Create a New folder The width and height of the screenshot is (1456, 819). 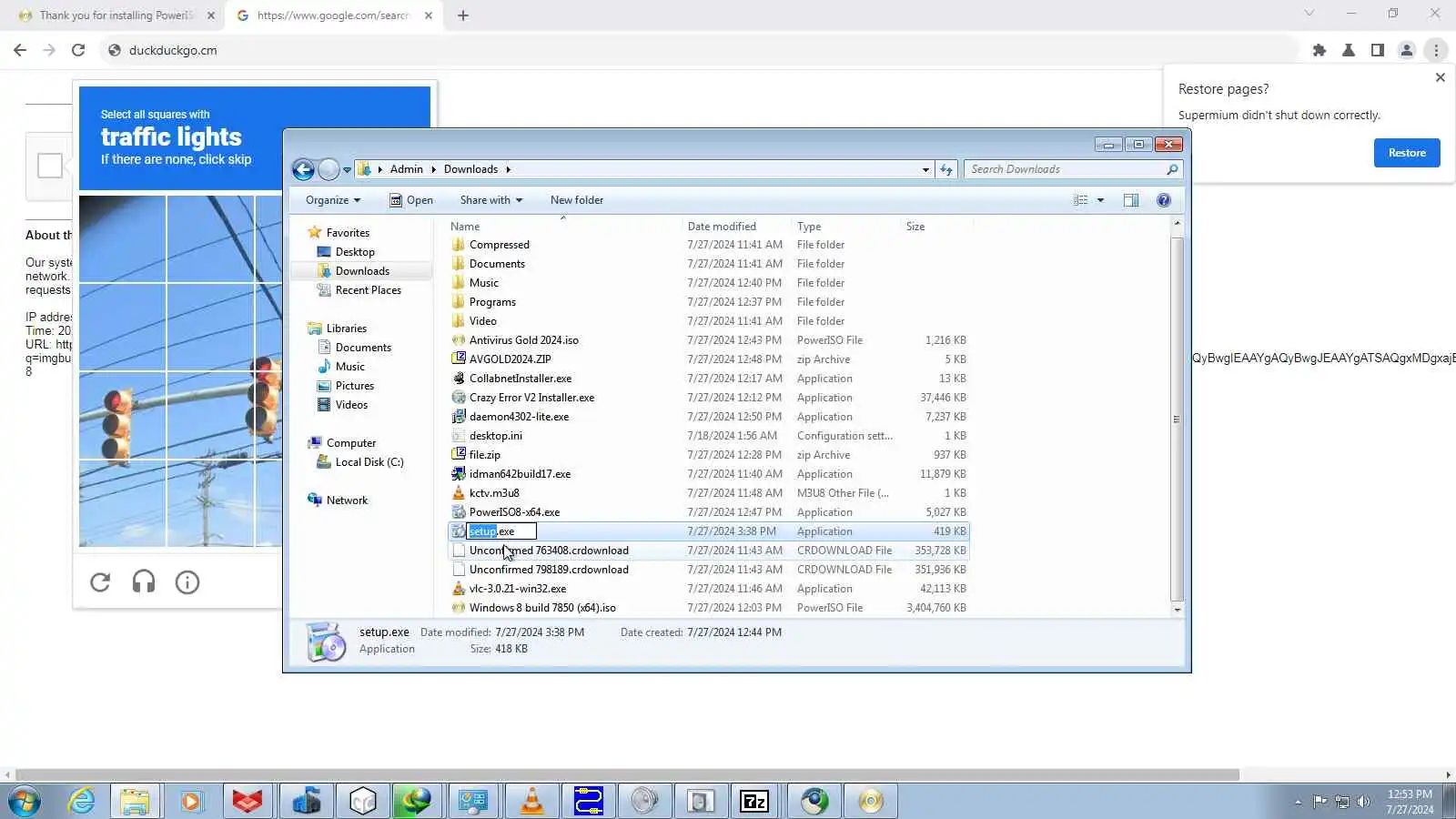[577, 200]
